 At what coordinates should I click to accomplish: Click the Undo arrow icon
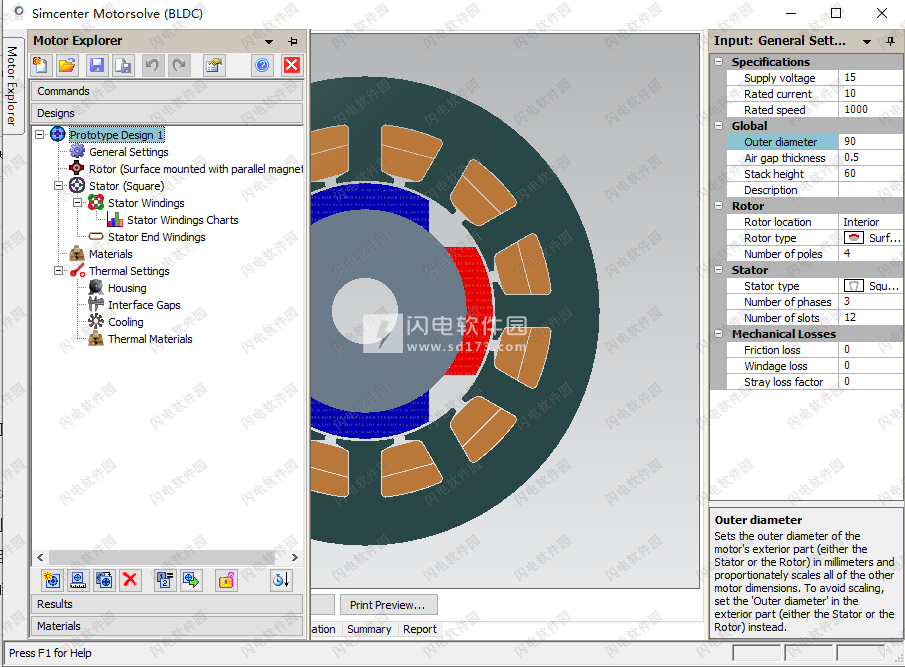coord(152,65)
